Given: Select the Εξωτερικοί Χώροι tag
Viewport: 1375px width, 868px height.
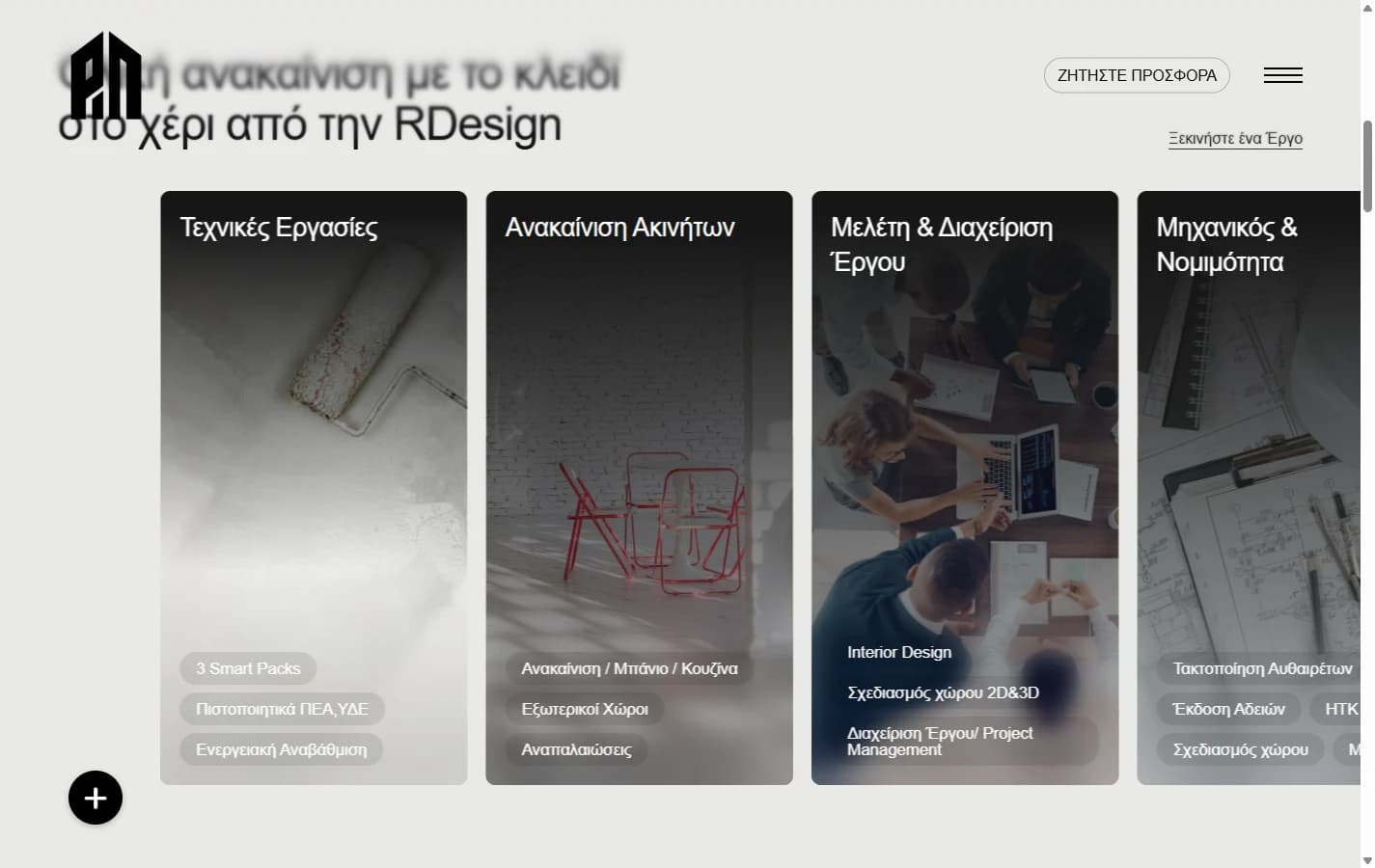Looking at the screenshot, I should point(585,709).
